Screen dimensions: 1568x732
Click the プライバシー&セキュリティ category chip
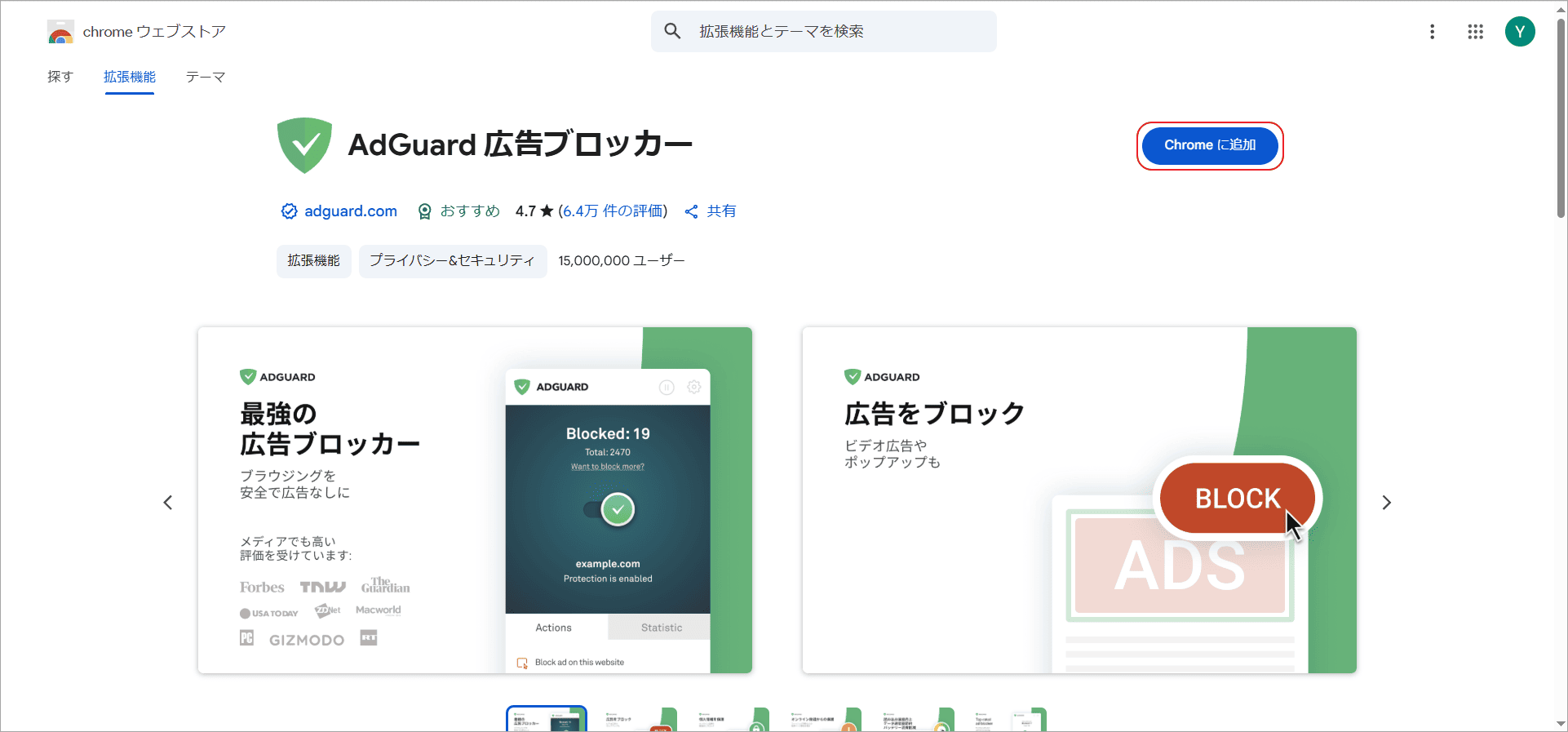tap(453, 261)
